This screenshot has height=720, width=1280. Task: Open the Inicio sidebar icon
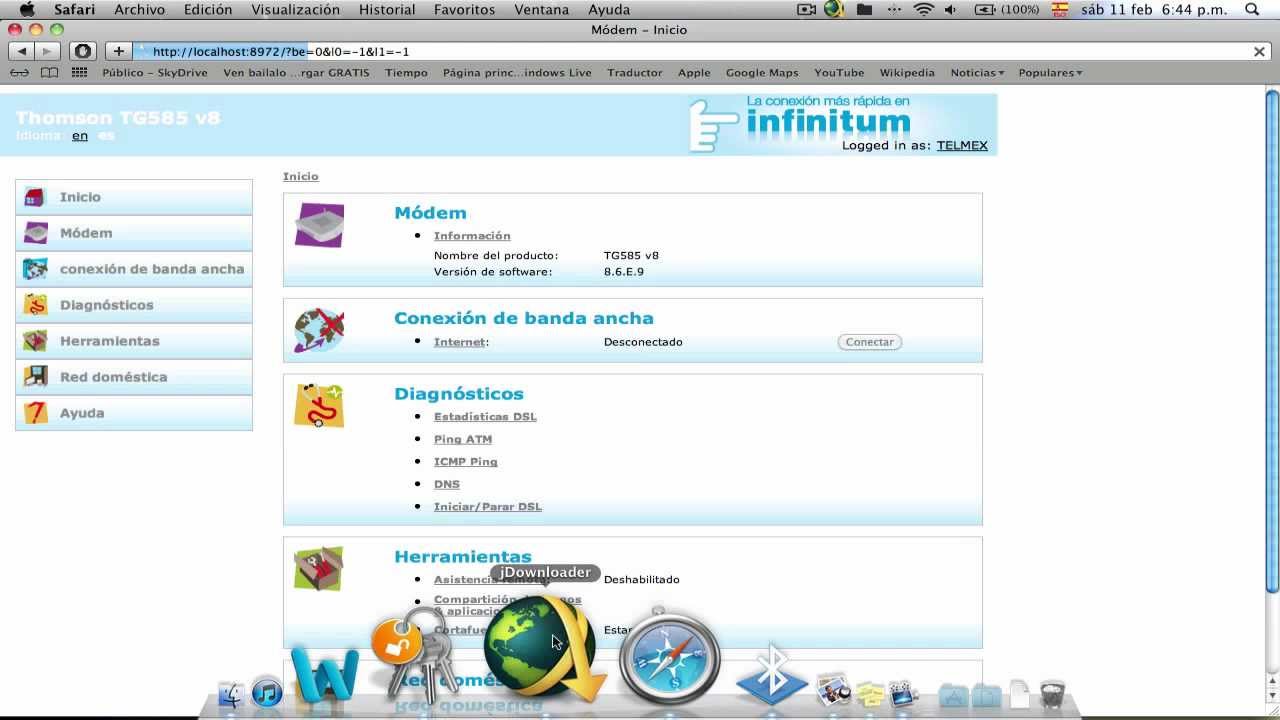click(x=35, y=197)
